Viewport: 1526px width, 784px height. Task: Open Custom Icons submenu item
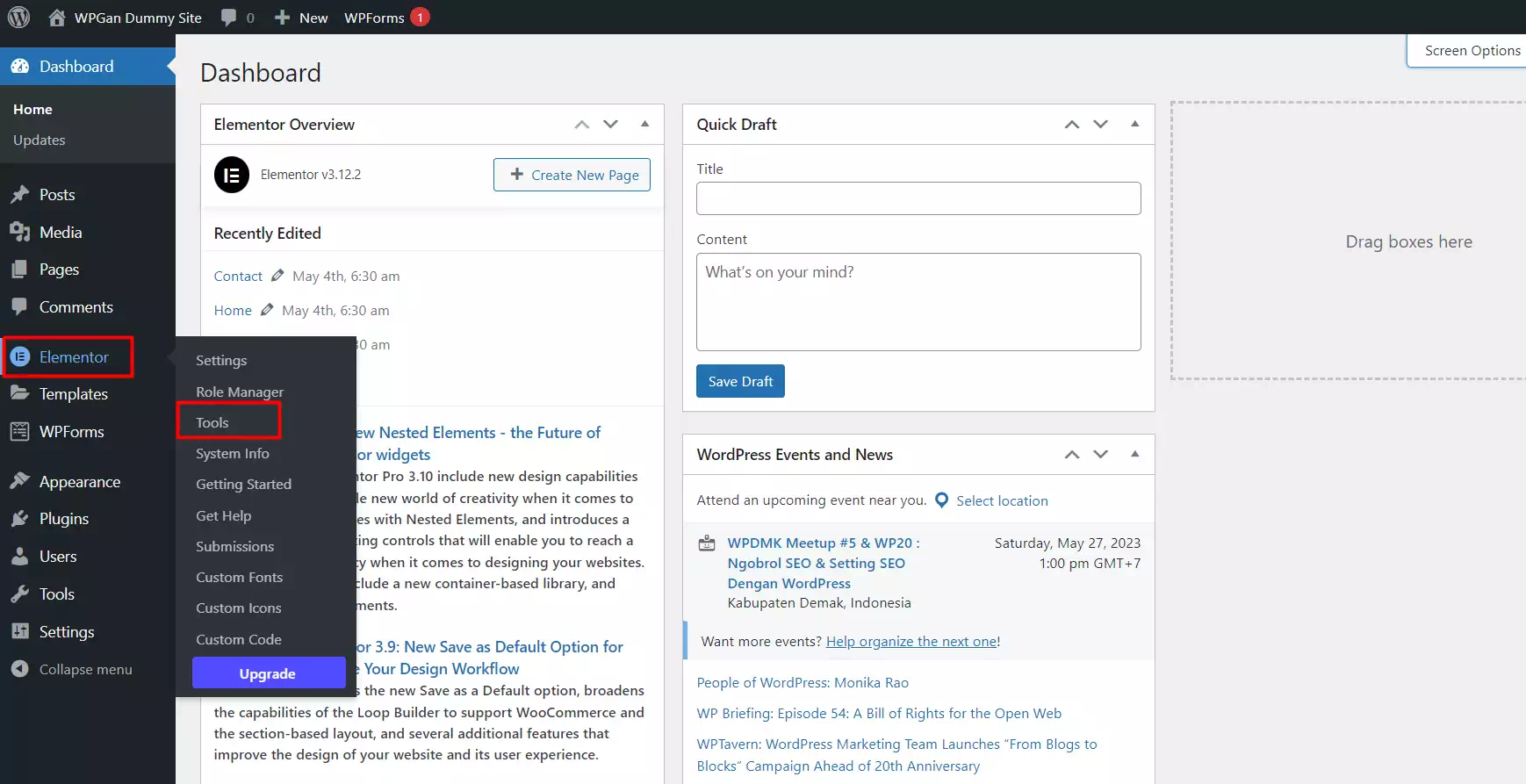pos(238,608)
